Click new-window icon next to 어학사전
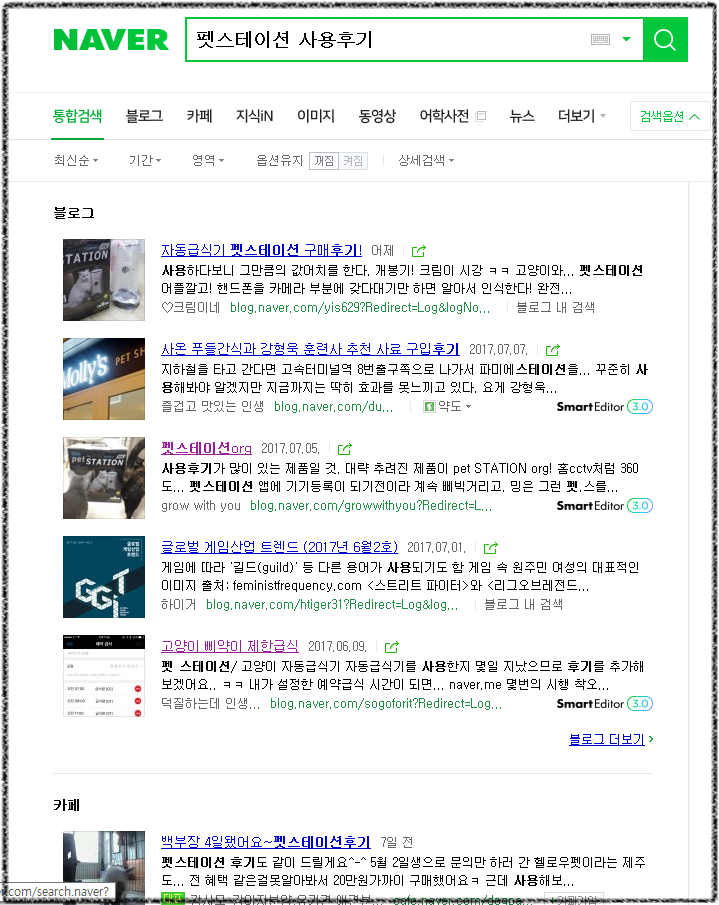 [x=481, y=116]
